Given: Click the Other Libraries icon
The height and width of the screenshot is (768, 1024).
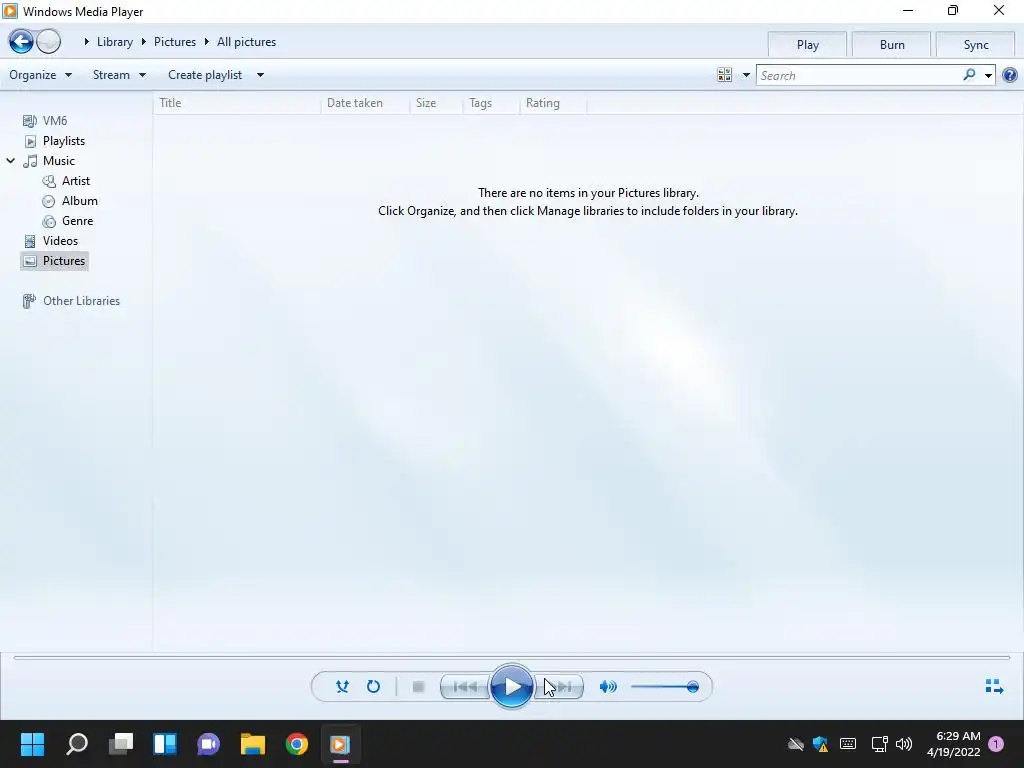Looking at the screenshot, I should tap(29, 301).
